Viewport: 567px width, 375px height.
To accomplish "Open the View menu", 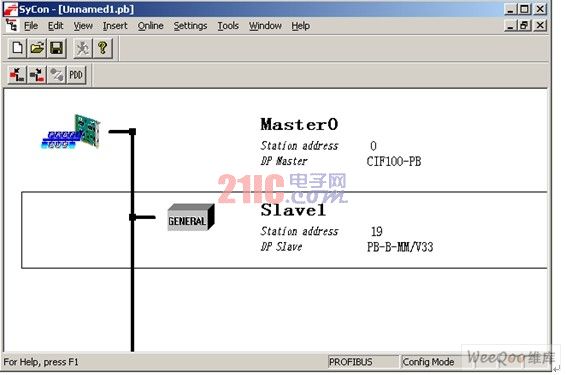I will coord(83,26).
